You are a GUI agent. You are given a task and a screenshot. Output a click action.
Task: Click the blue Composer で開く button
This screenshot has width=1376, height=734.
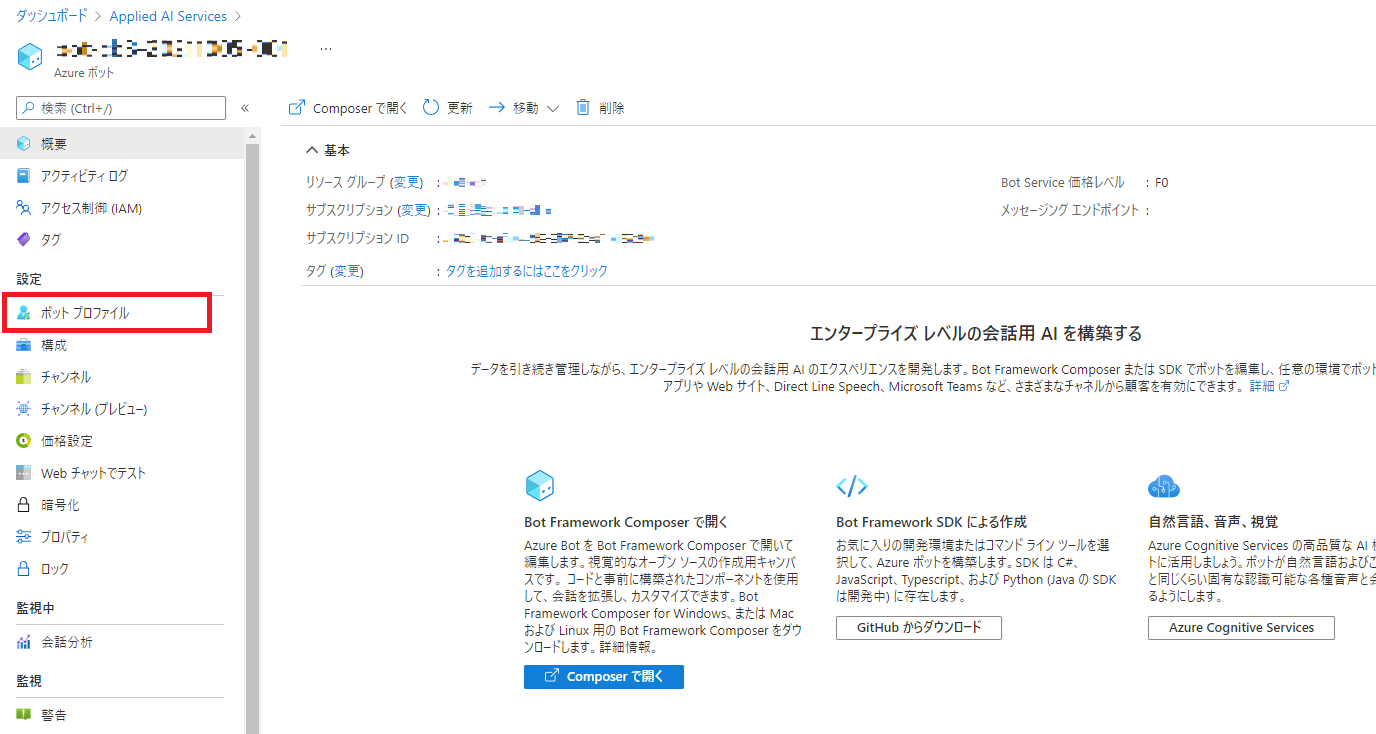pos(603,677)
